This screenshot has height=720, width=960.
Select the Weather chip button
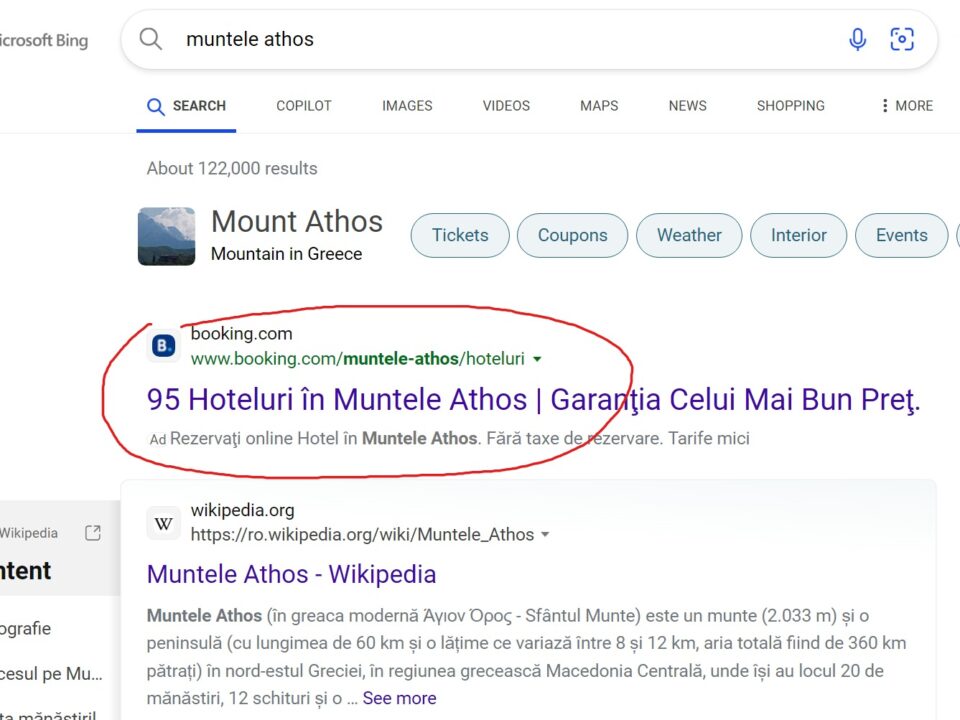[x=689, y=235]
